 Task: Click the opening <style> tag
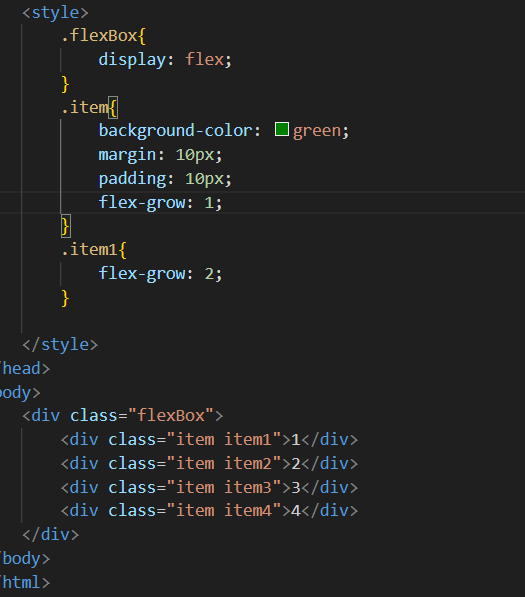click(56, 13)
